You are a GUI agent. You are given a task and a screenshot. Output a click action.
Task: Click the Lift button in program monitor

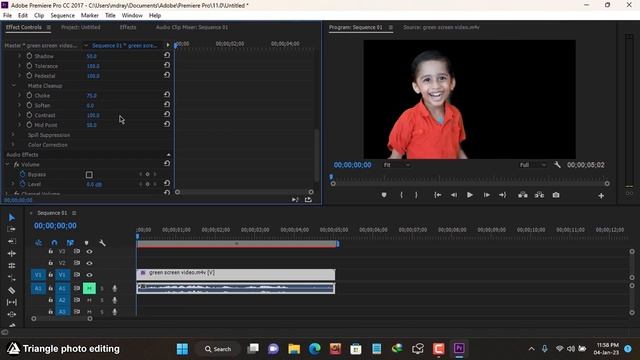522,195
